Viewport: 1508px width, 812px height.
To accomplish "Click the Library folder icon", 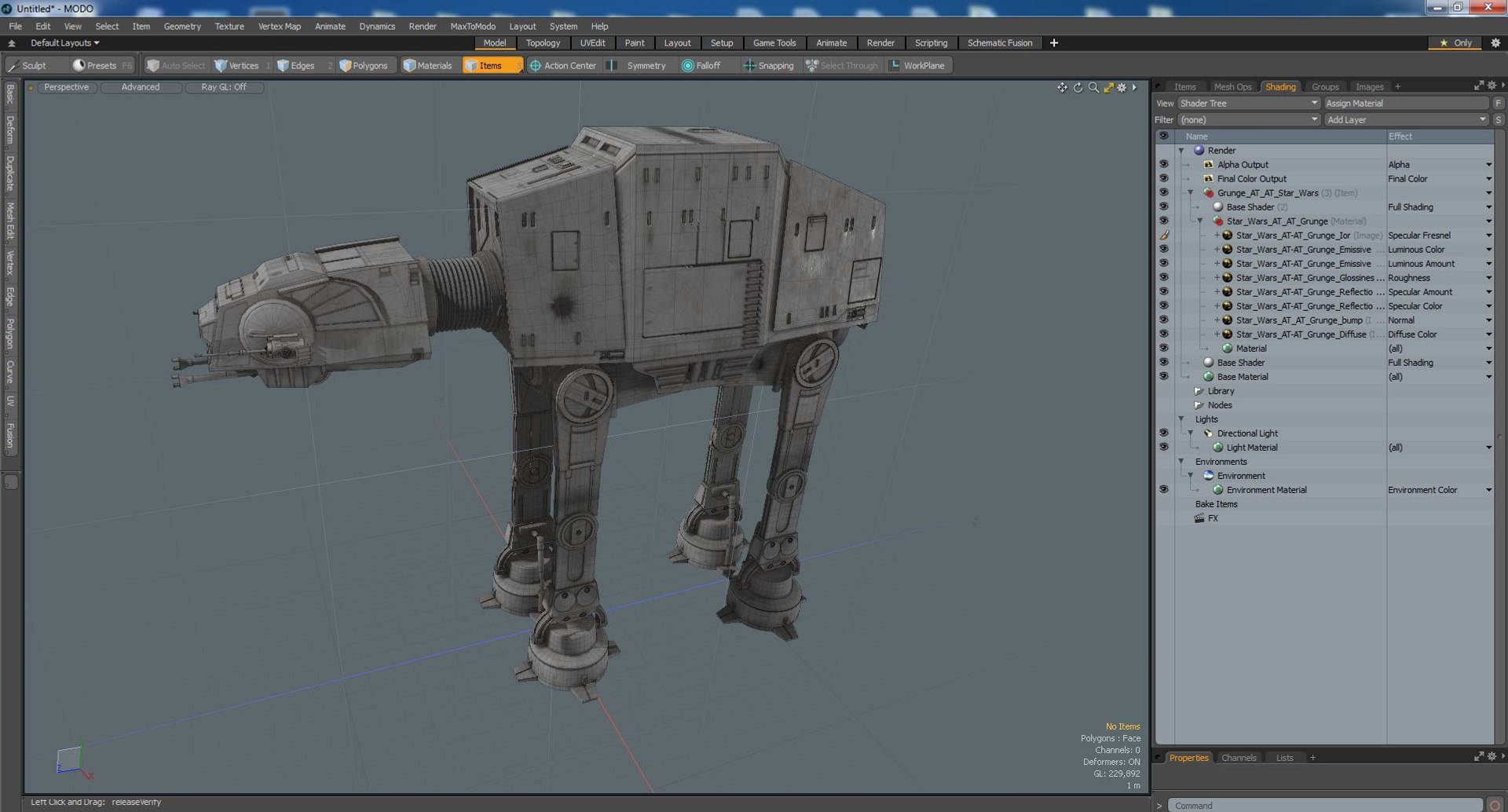I will tap(1199, 391).
